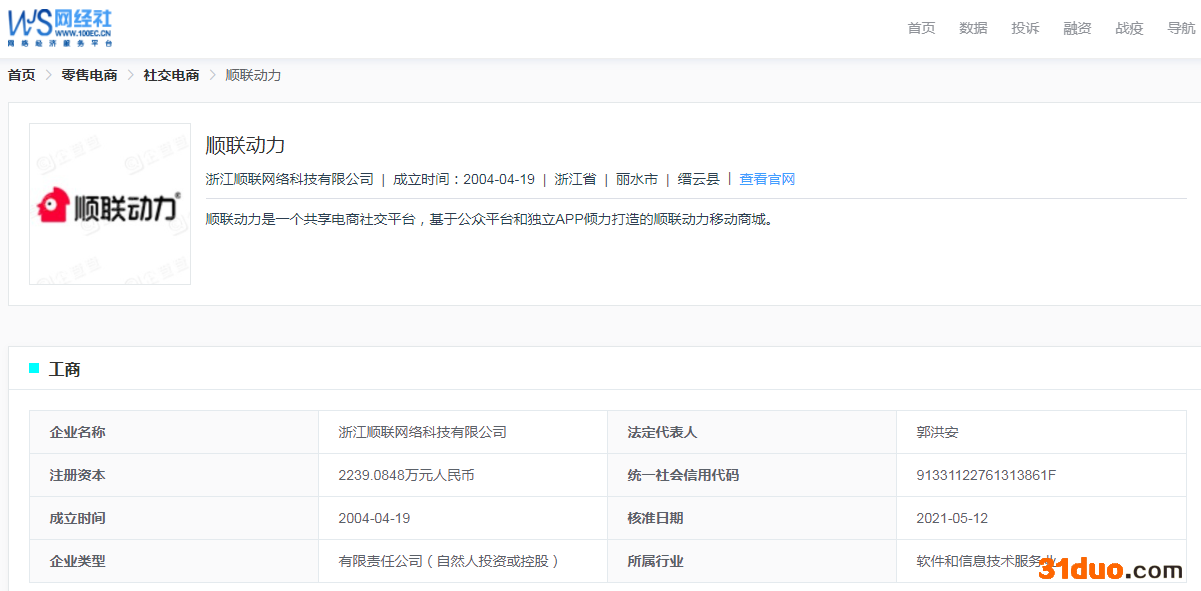Open the 查看官网 link
Screen dimensions: 1201x591
pos(767,179)
